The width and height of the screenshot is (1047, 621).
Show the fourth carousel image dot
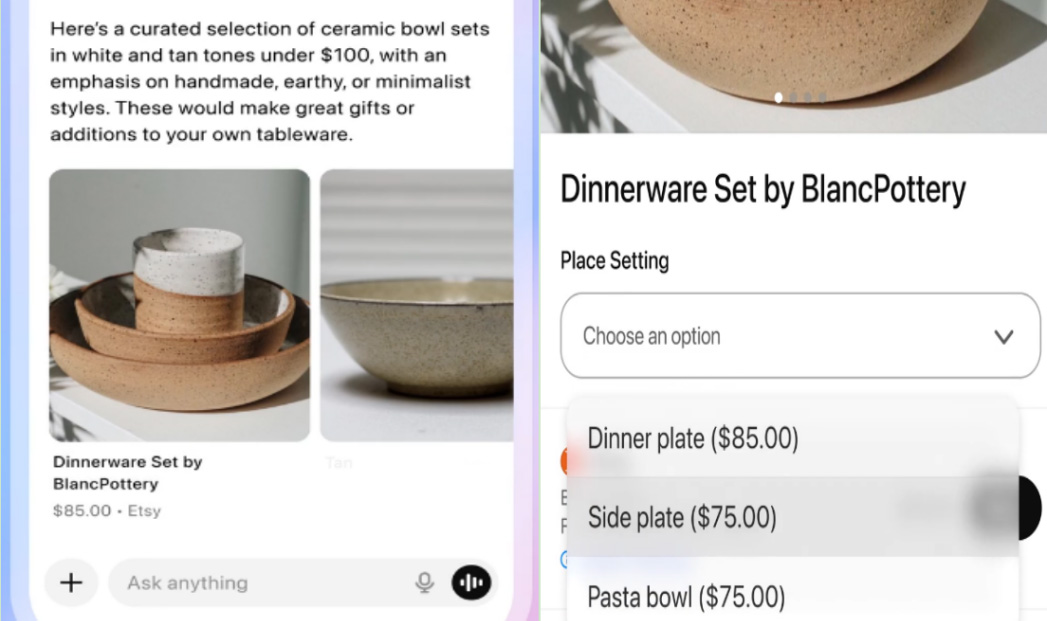(x=822, y=98)
